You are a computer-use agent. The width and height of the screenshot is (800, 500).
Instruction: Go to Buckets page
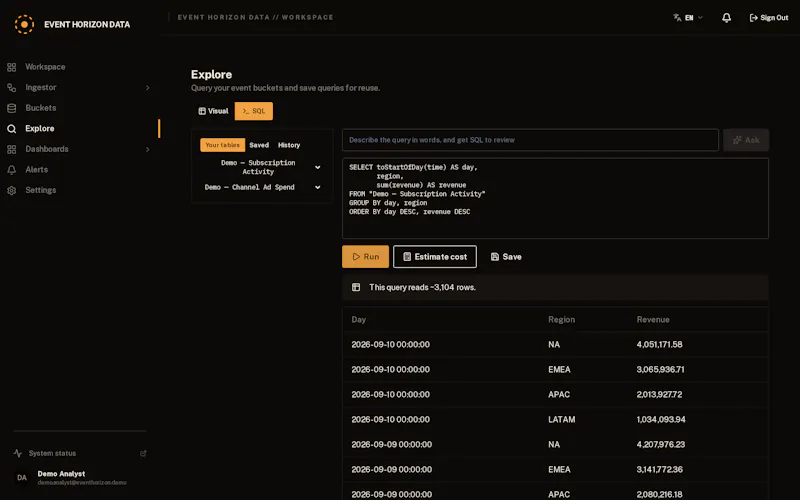41,108
